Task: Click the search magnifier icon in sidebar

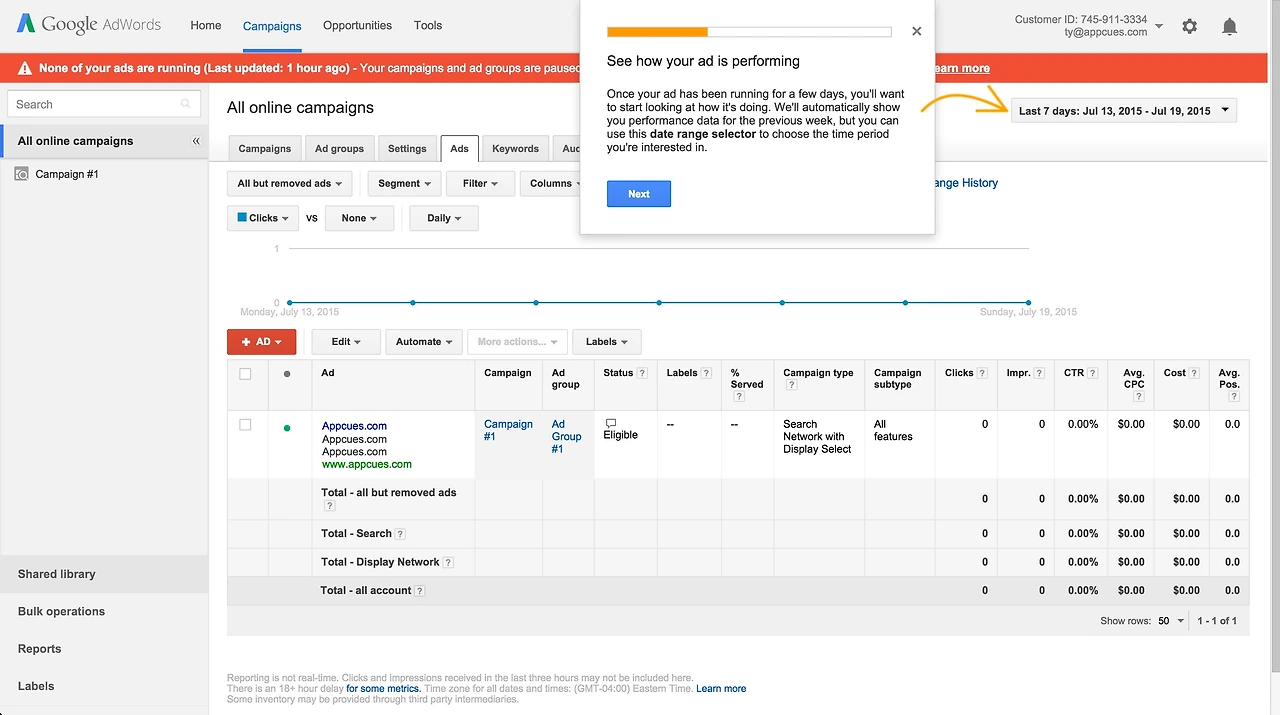Action: click(x=185, y=104)
